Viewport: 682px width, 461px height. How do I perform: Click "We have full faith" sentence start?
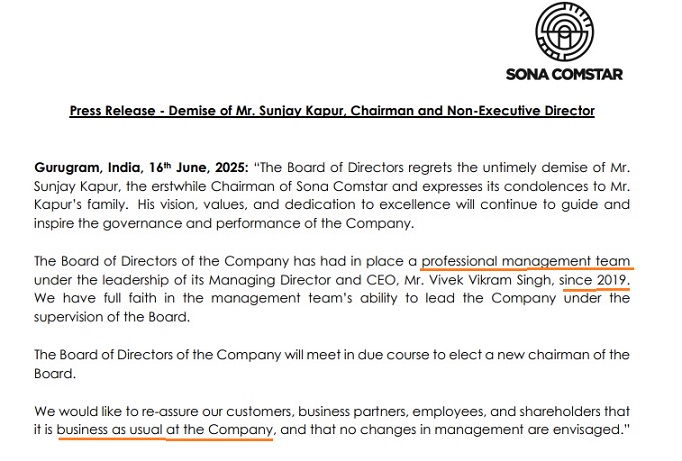pyautogui.click(x=93, y=298)
